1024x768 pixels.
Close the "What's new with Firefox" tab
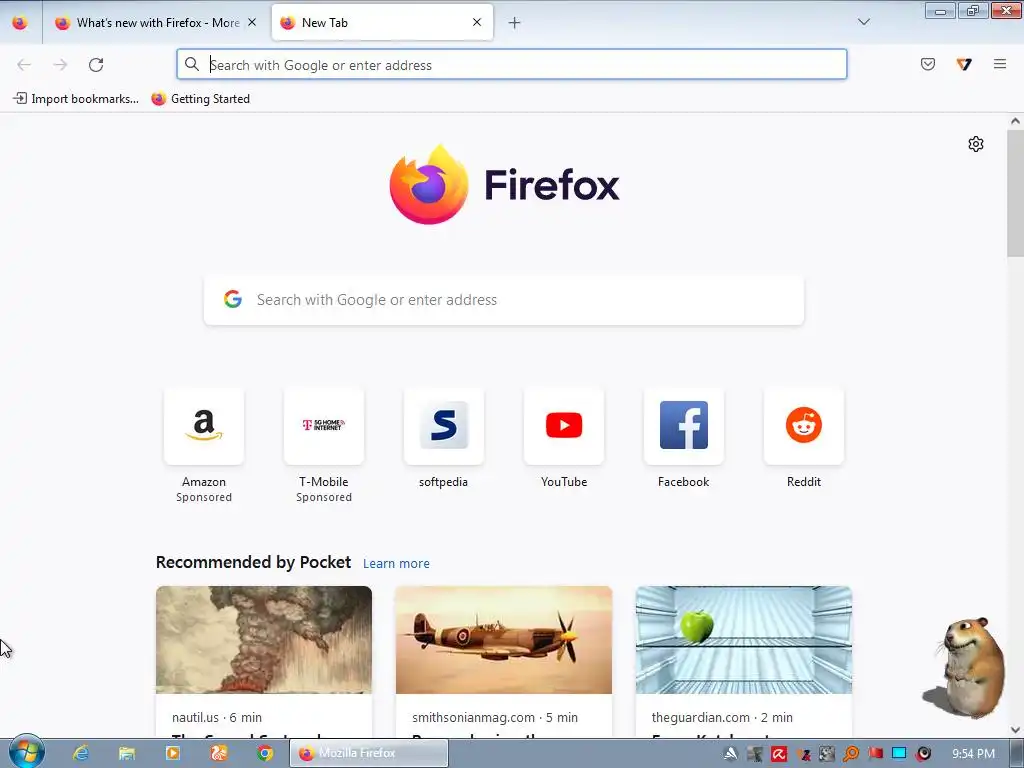[252, 22]
